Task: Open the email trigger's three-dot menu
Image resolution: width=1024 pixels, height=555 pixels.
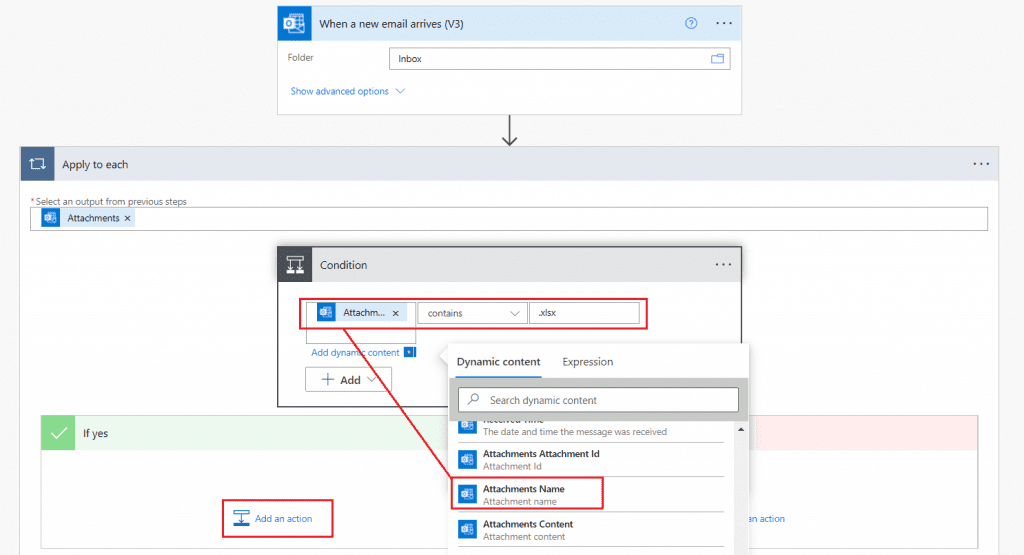Action: point(724,24)
